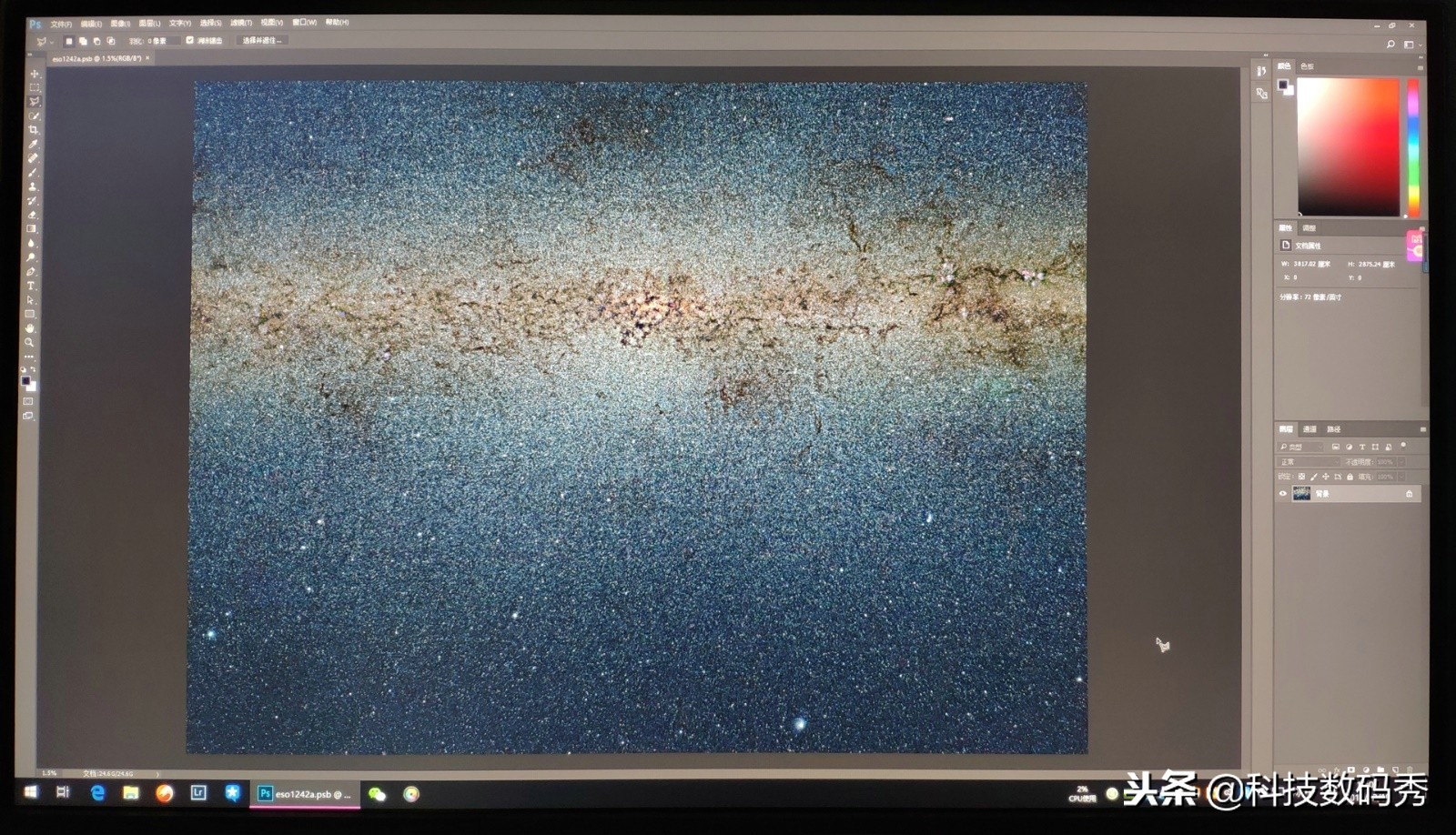
Task: Open the Layers panel options menu
Action: tap(1422, 429)
